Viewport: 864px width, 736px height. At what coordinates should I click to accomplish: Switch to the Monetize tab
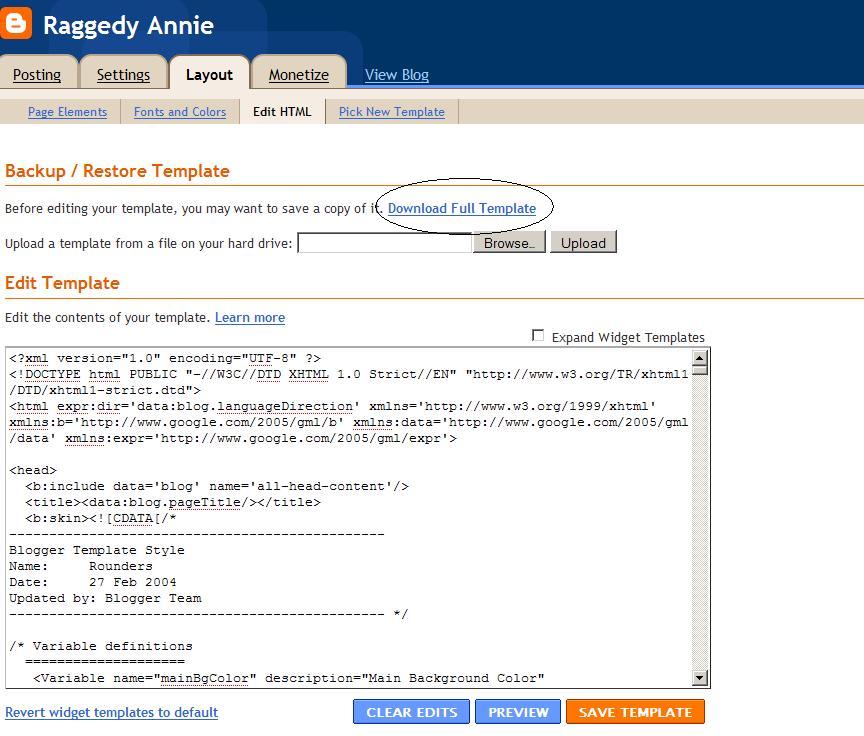[x=299, y=74]
